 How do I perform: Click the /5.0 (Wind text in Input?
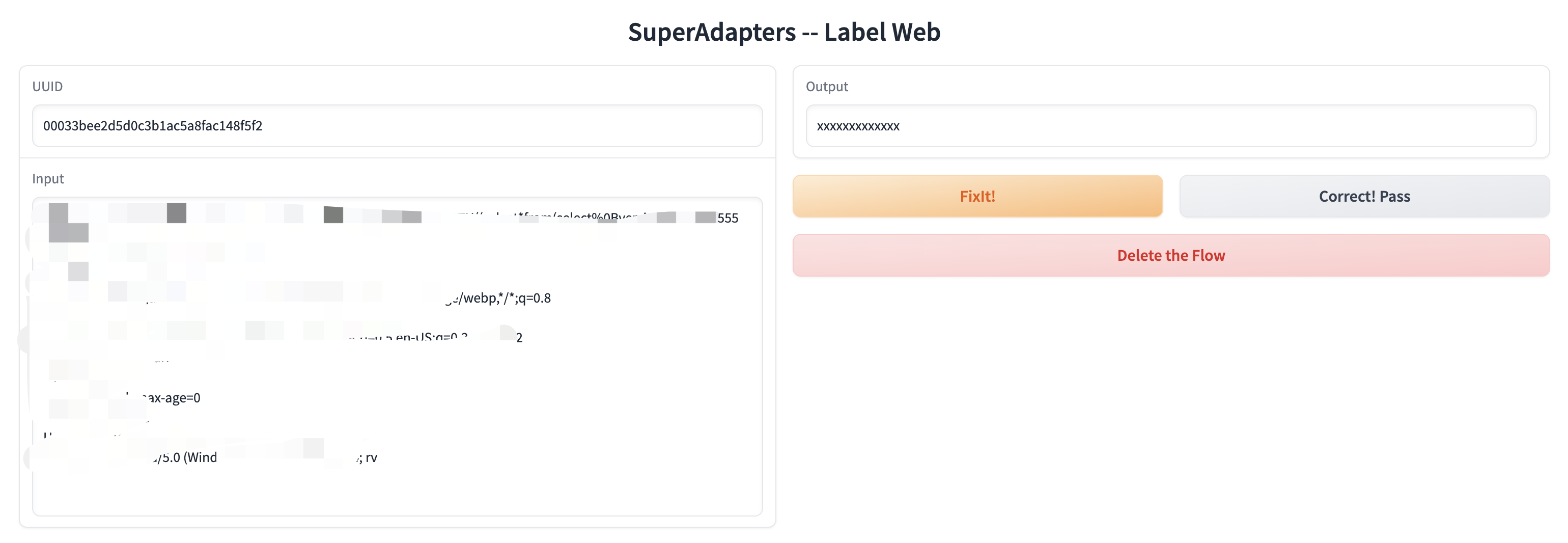(x=186, y=457)
